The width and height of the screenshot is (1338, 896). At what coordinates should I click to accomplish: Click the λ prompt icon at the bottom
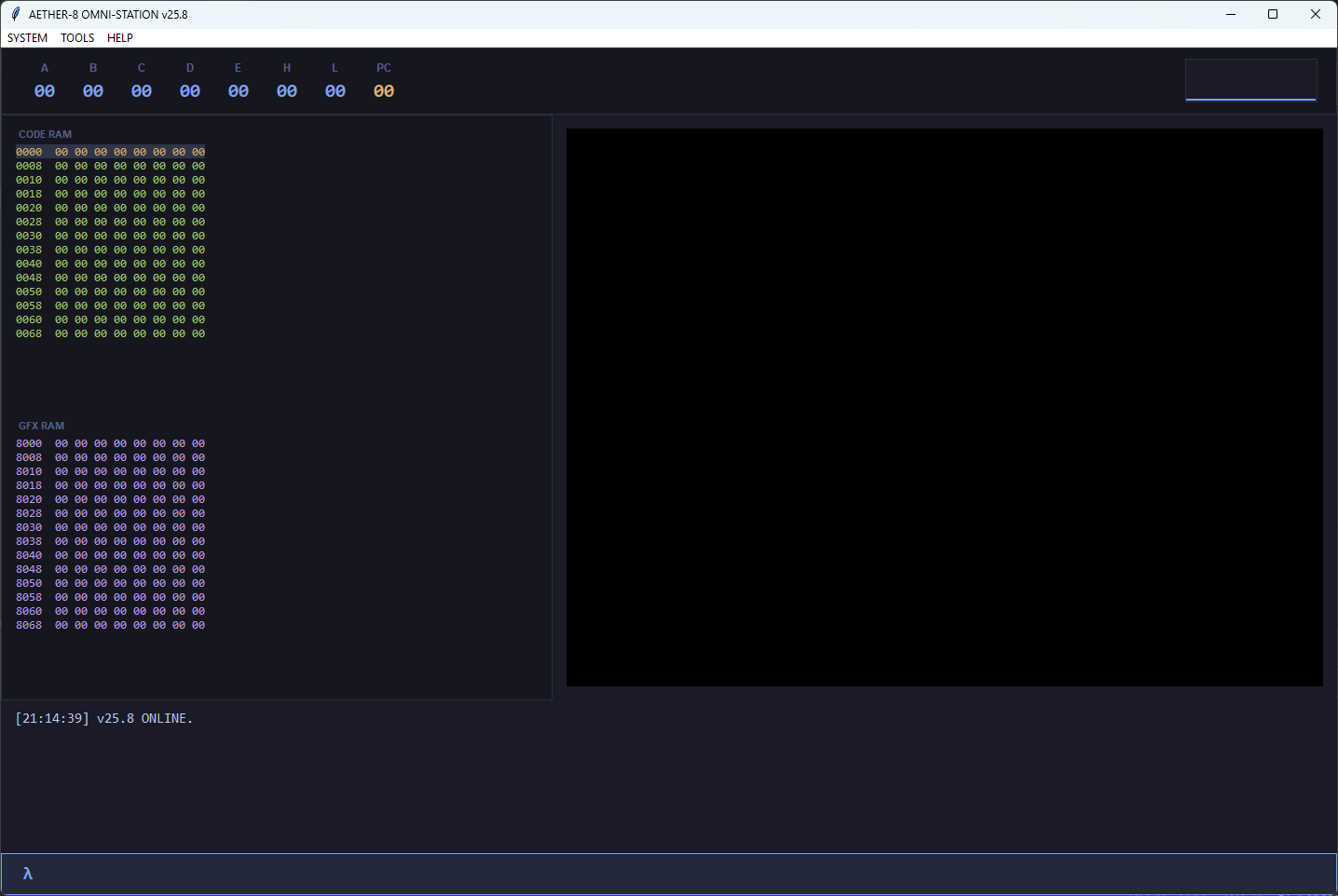(27, 874)
